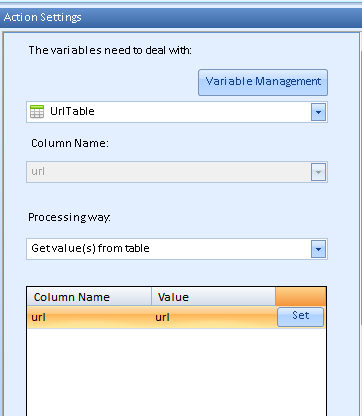The height and width of the screenshot is (416, 362).
Task: Click empty area of the column table
Action: click(176, 372)
